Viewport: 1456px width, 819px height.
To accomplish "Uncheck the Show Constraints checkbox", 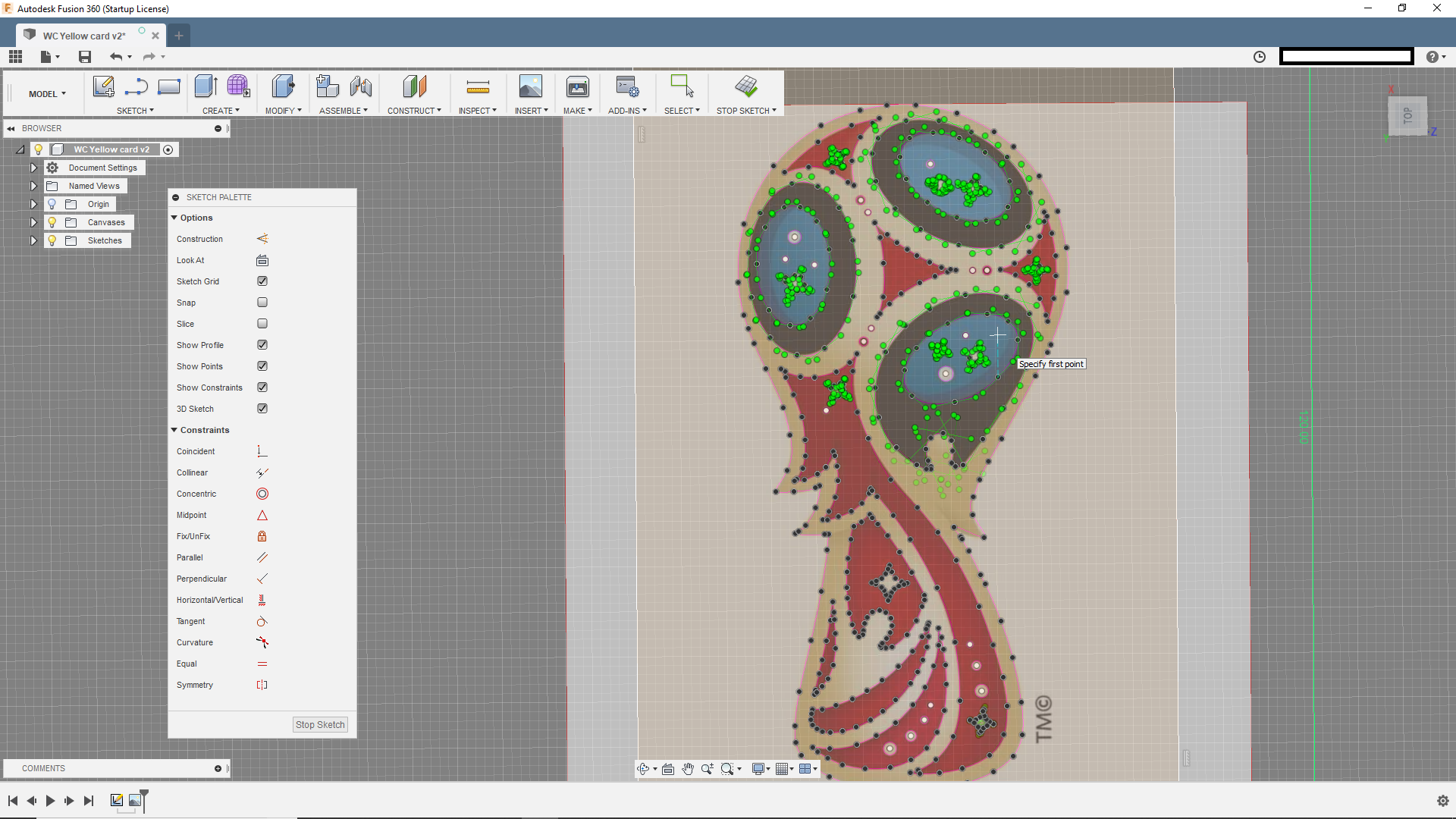I will [x=262, y=388].
